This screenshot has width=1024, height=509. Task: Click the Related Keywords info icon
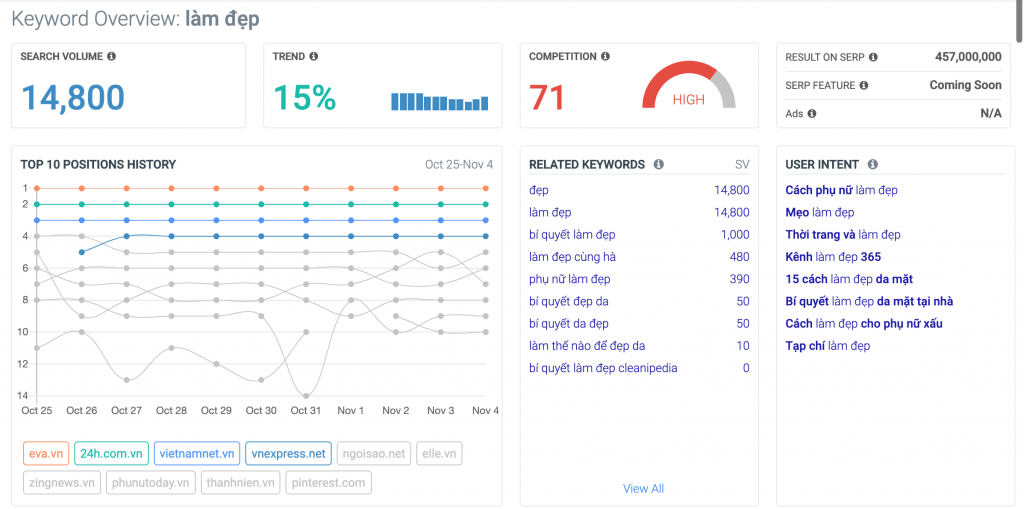click(x=658, y=165)
